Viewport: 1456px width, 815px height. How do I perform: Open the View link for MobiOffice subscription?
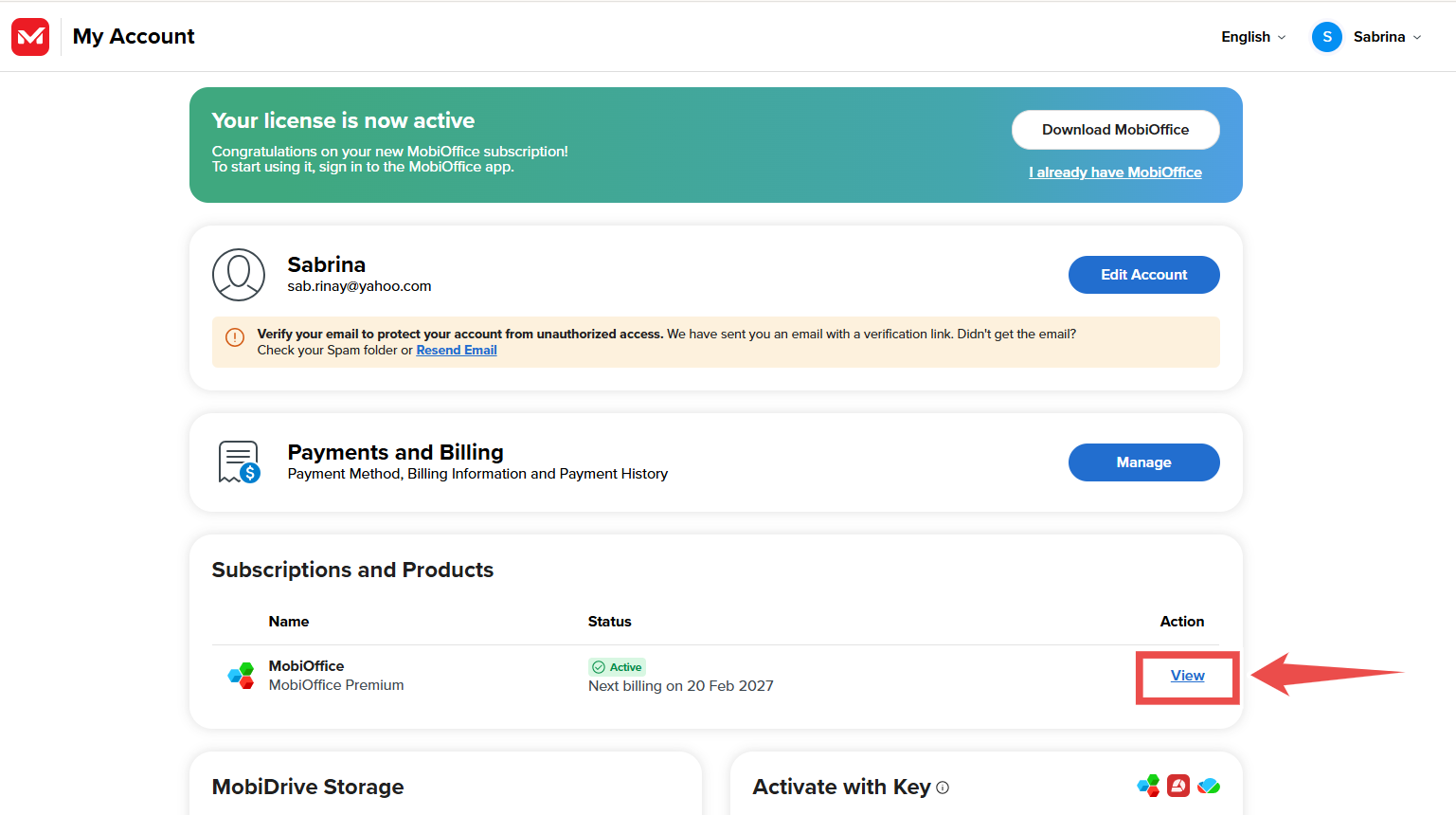(1187, 676)
